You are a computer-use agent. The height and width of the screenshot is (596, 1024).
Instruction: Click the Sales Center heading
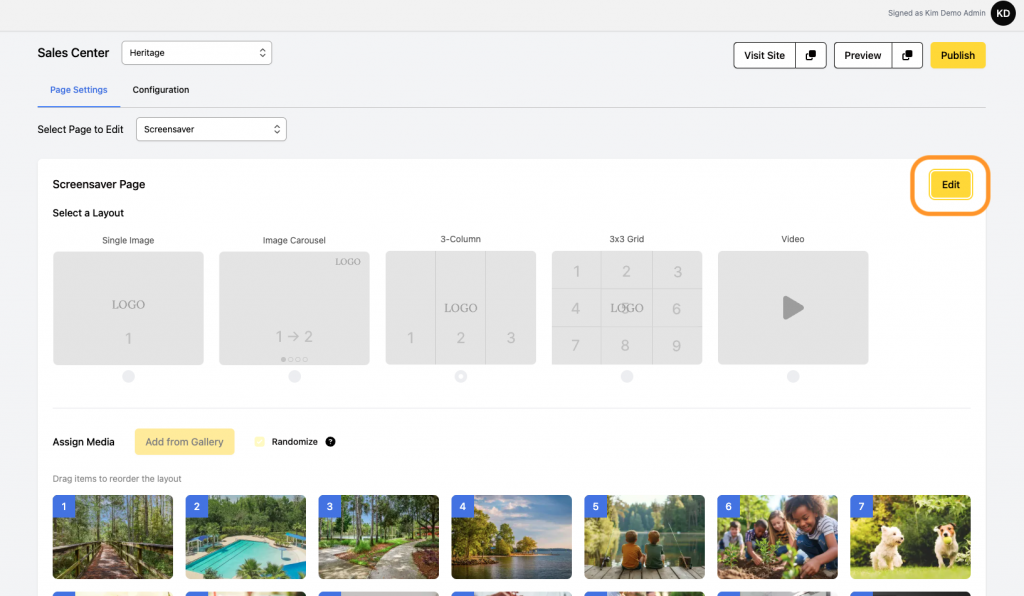coord(73,53)
